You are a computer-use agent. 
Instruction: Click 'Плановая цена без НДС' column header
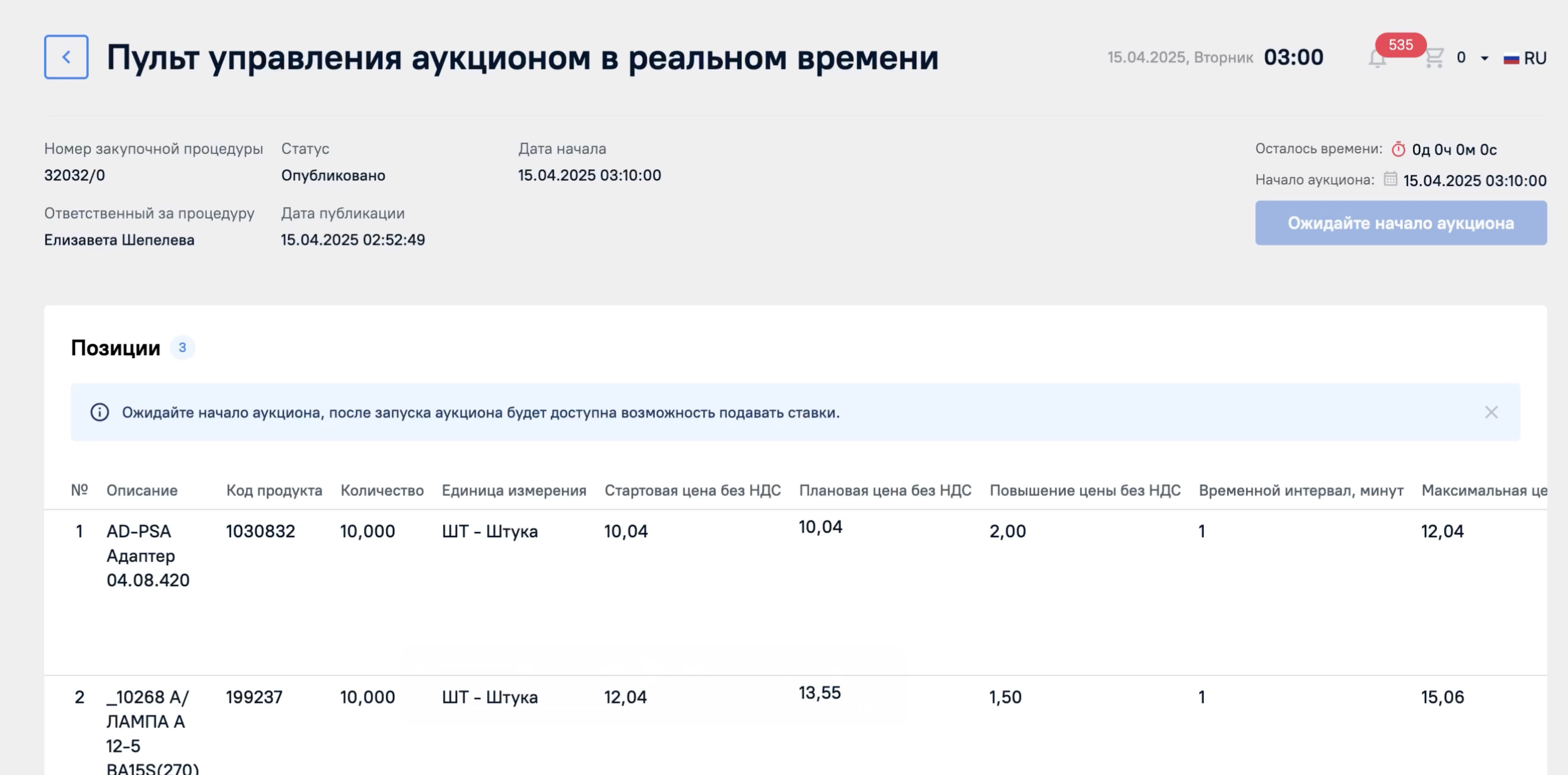point(885,490)
